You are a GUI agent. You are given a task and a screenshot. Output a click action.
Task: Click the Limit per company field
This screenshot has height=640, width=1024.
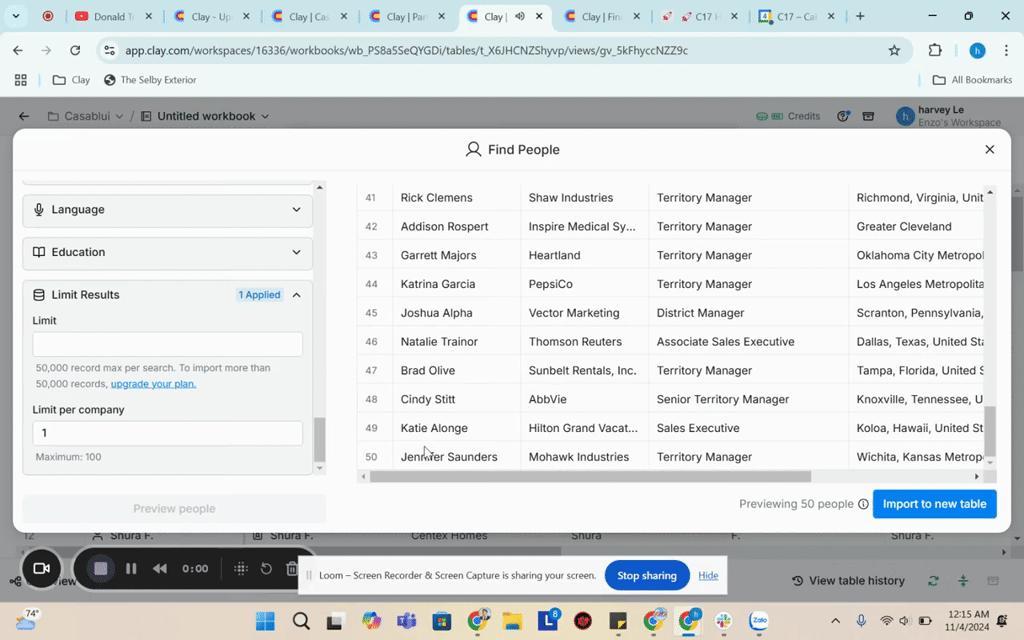point(167,433)
